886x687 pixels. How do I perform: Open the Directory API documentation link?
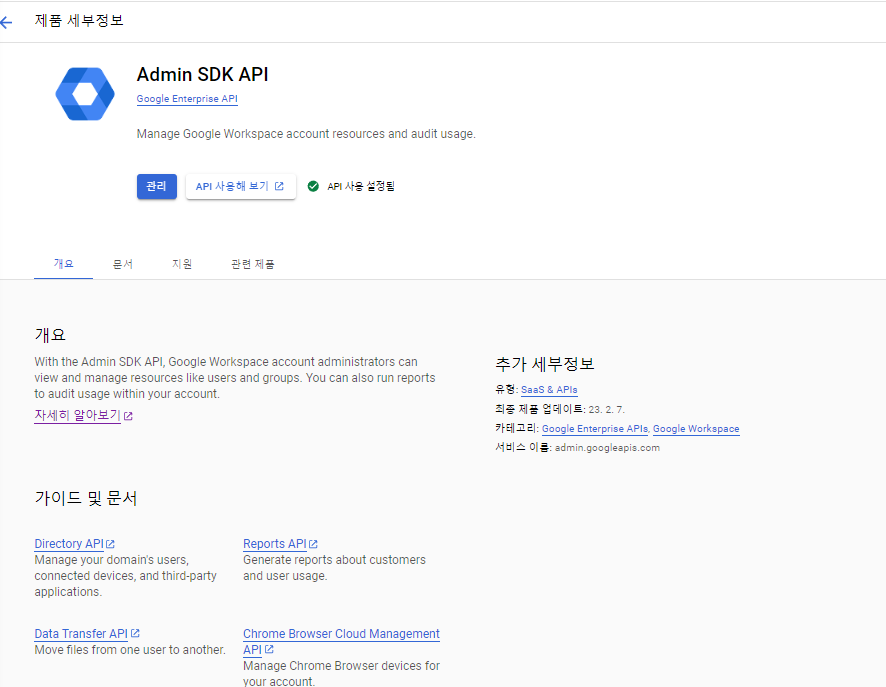69,544
